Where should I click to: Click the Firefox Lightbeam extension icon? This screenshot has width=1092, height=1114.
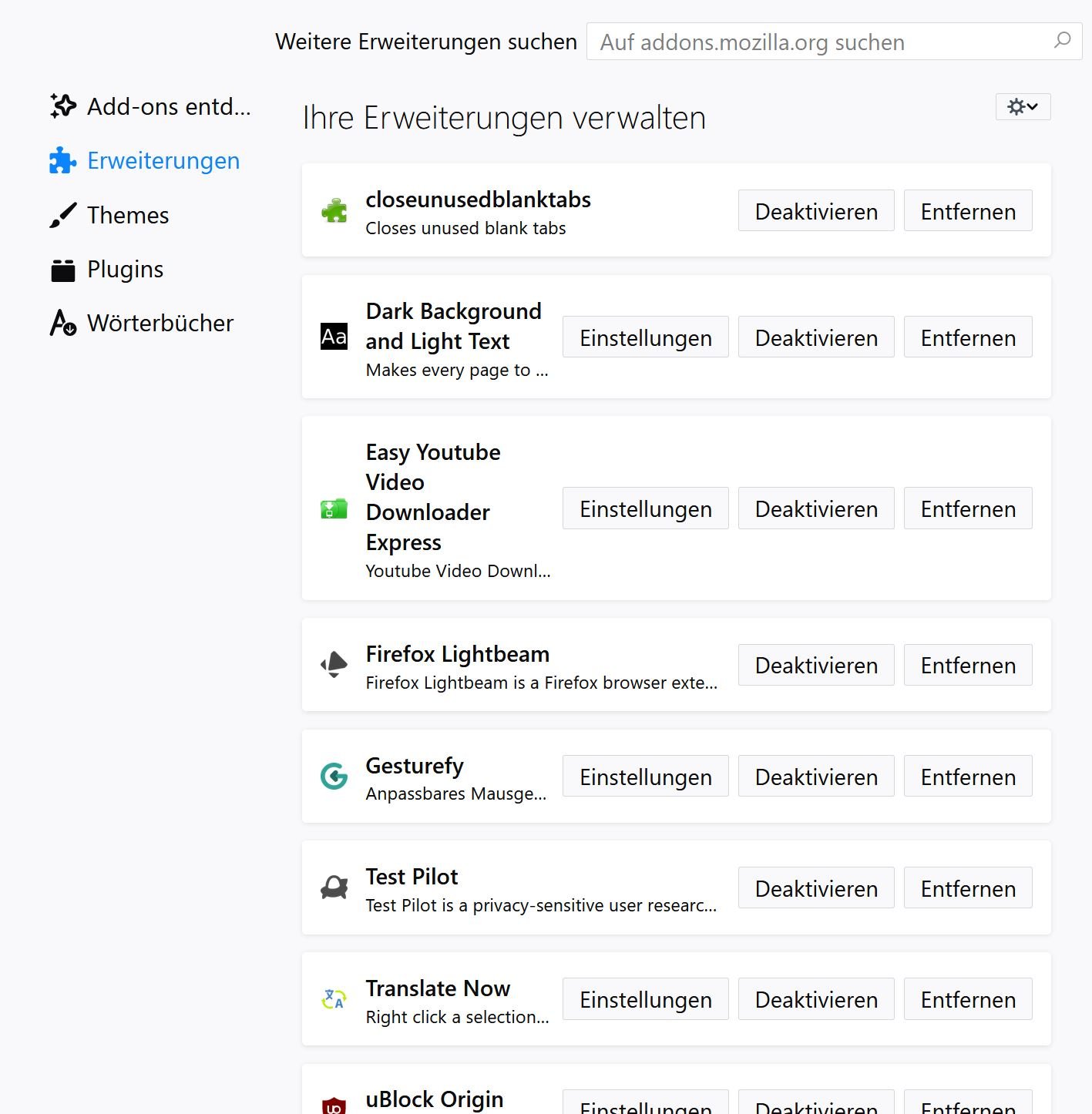point(334,664)
